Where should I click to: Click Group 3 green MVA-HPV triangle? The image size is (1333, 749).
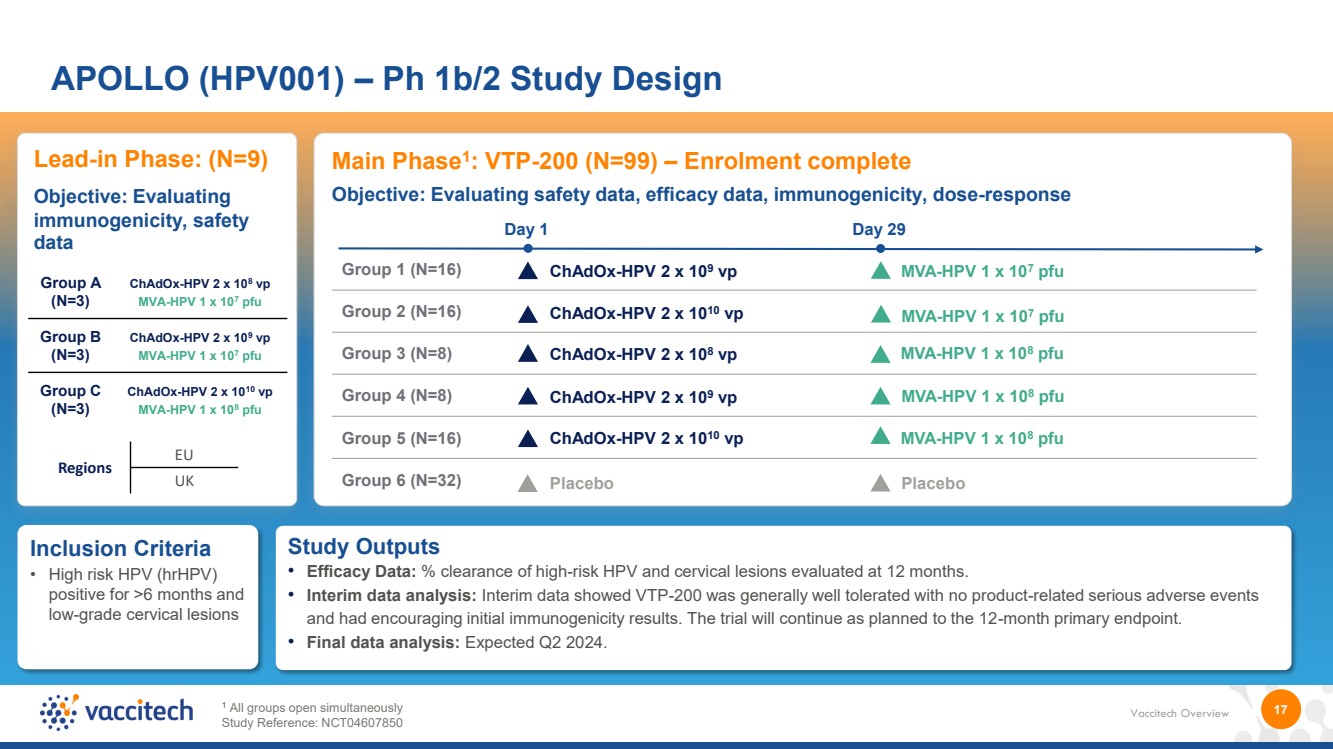[880, 353]
